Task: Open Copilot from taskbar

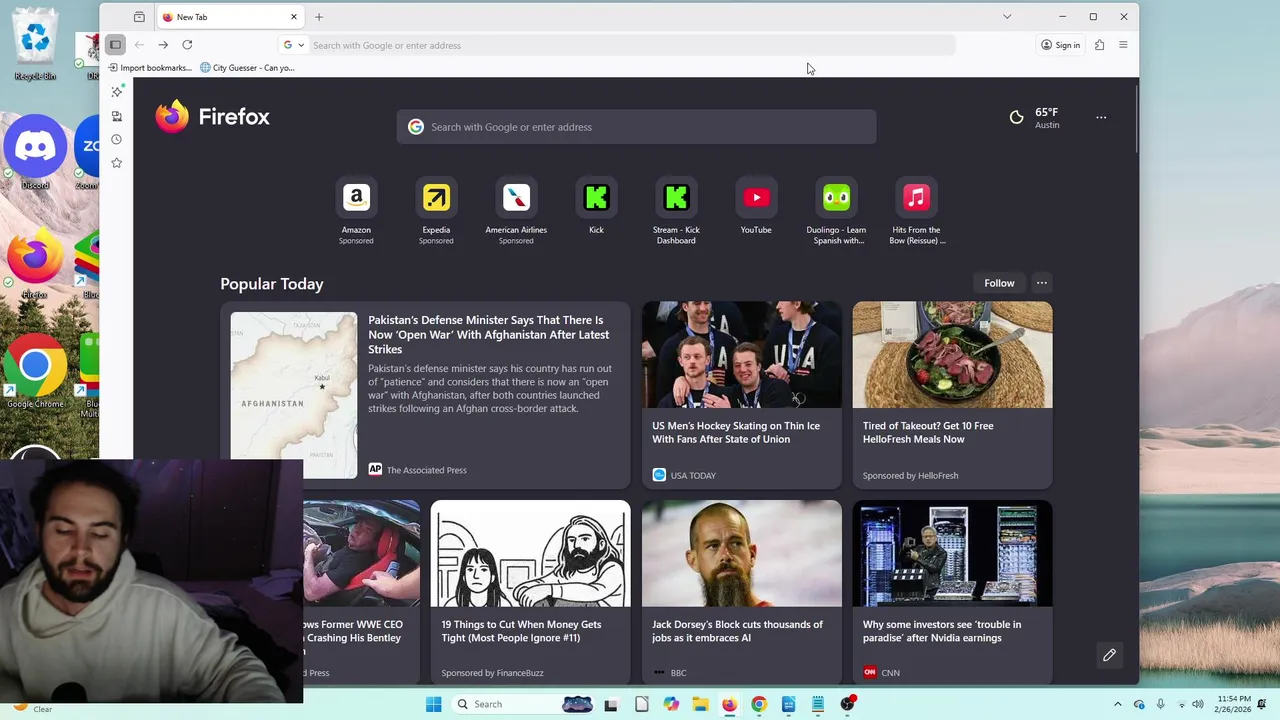Action: [x=671, y=704]
